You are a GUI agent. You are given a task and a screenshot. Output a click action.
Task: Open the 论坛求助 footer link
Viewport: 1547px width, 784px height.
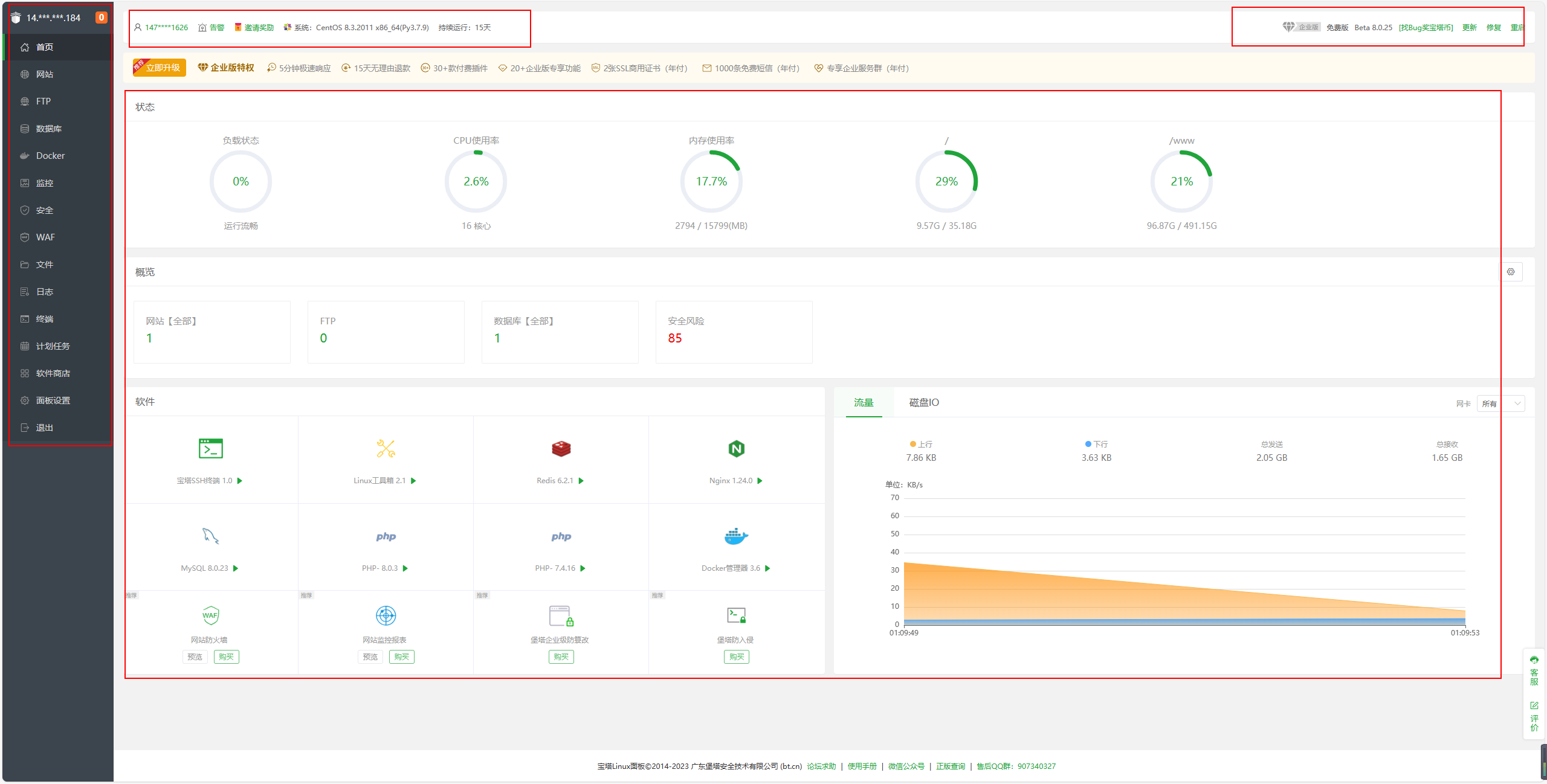coord(821,766)
